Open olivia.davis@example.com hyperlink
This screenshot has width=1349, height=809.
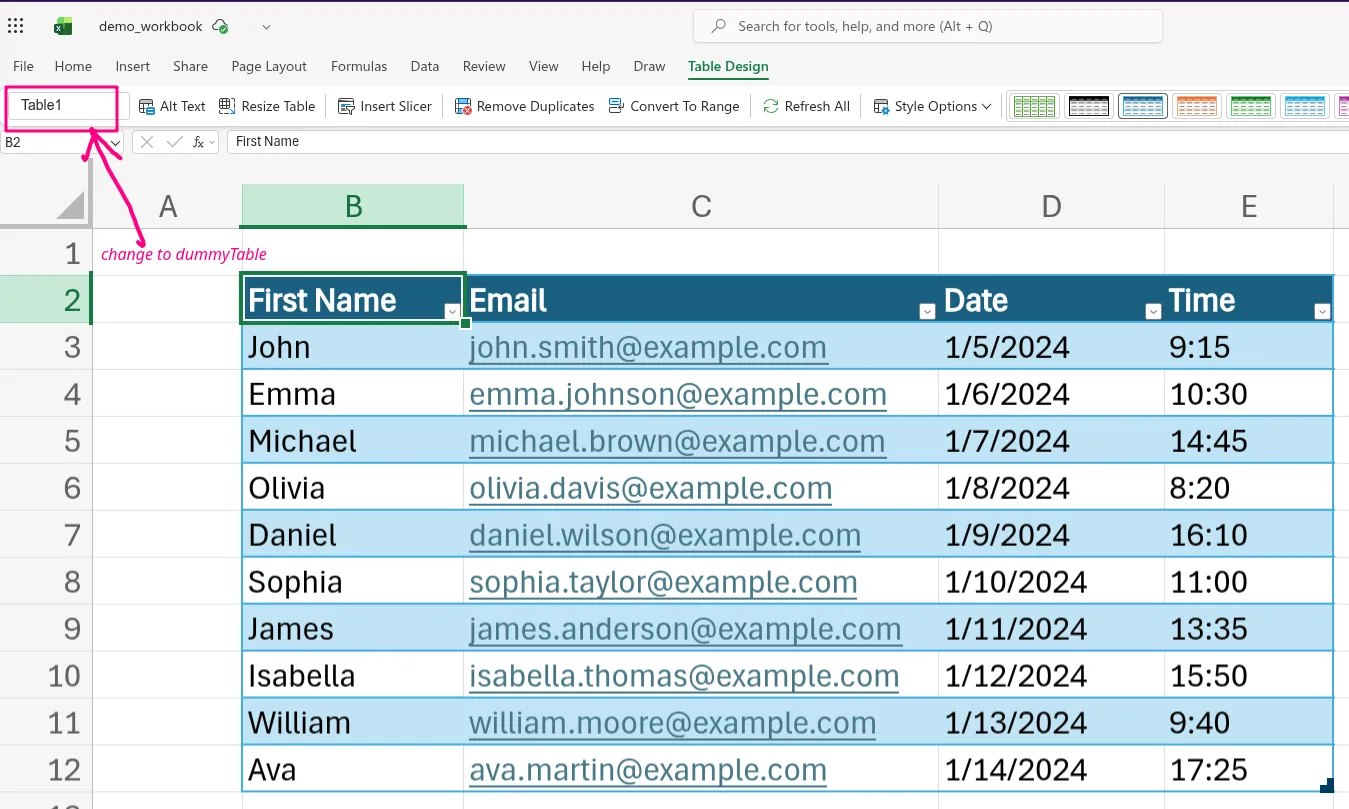[x=651, y=488]
